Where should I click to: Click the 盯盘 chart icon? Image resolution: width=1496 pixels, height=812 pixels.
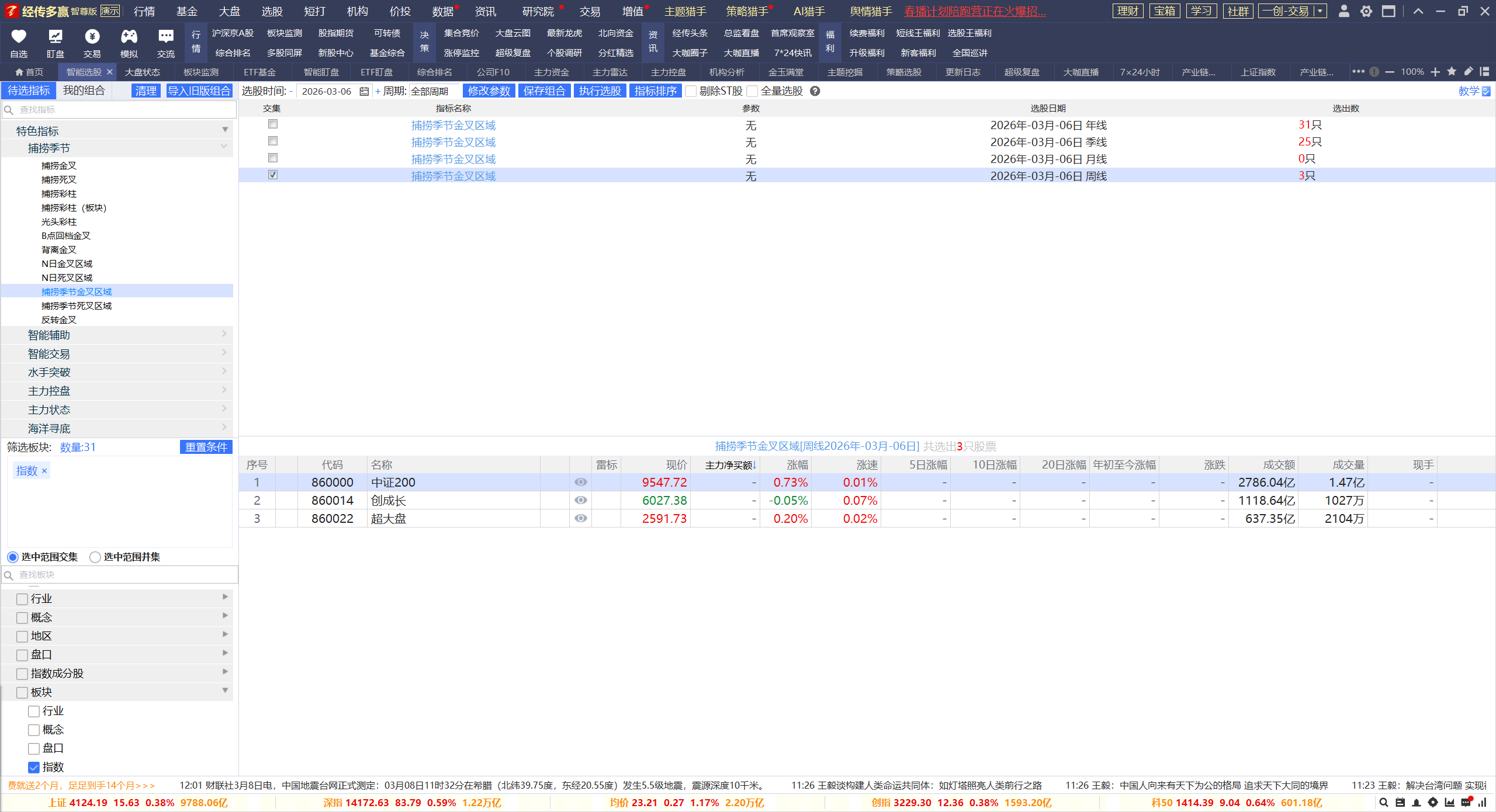56,37
